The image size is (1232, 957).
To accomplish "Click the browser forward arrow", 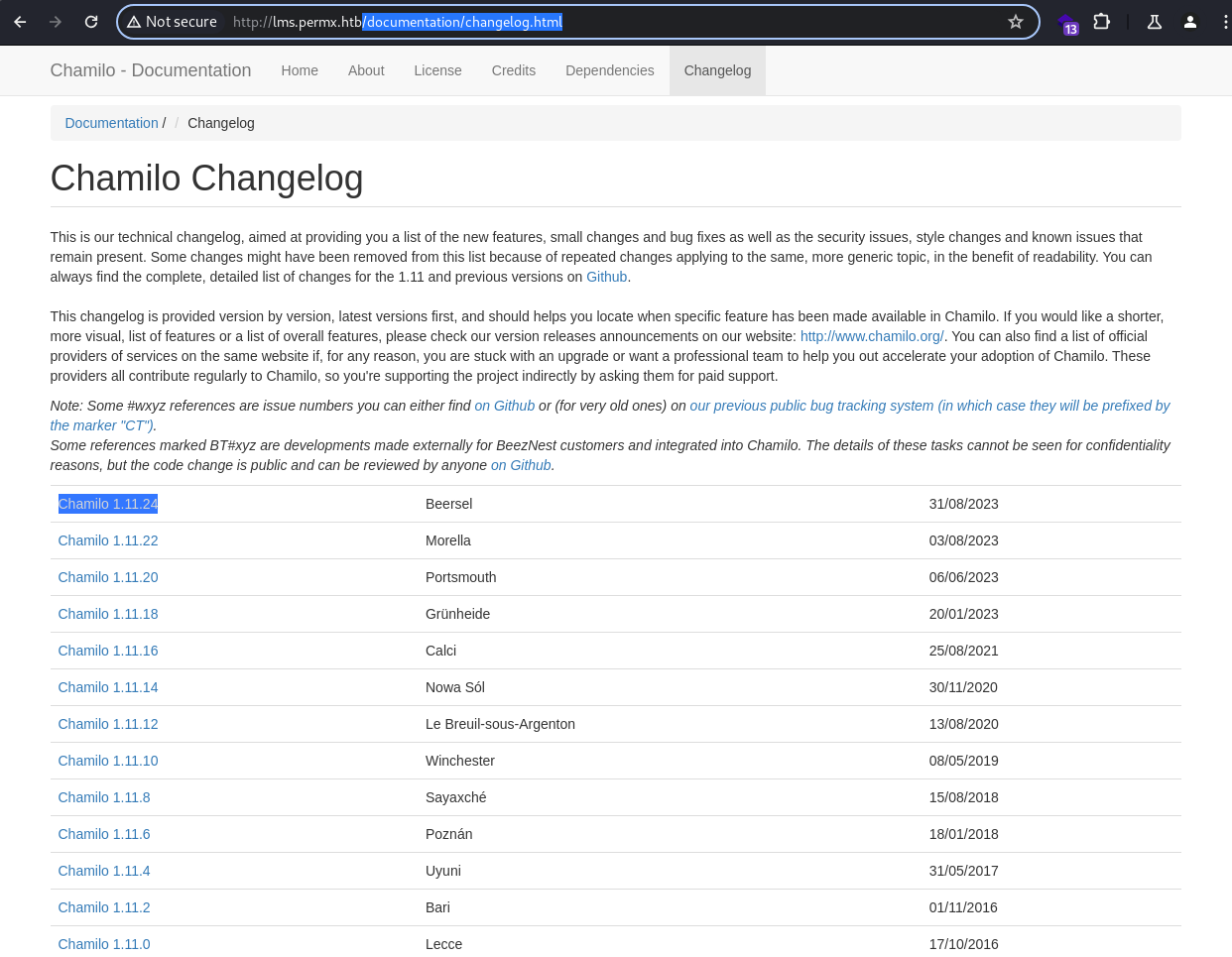I will point(56,22).
